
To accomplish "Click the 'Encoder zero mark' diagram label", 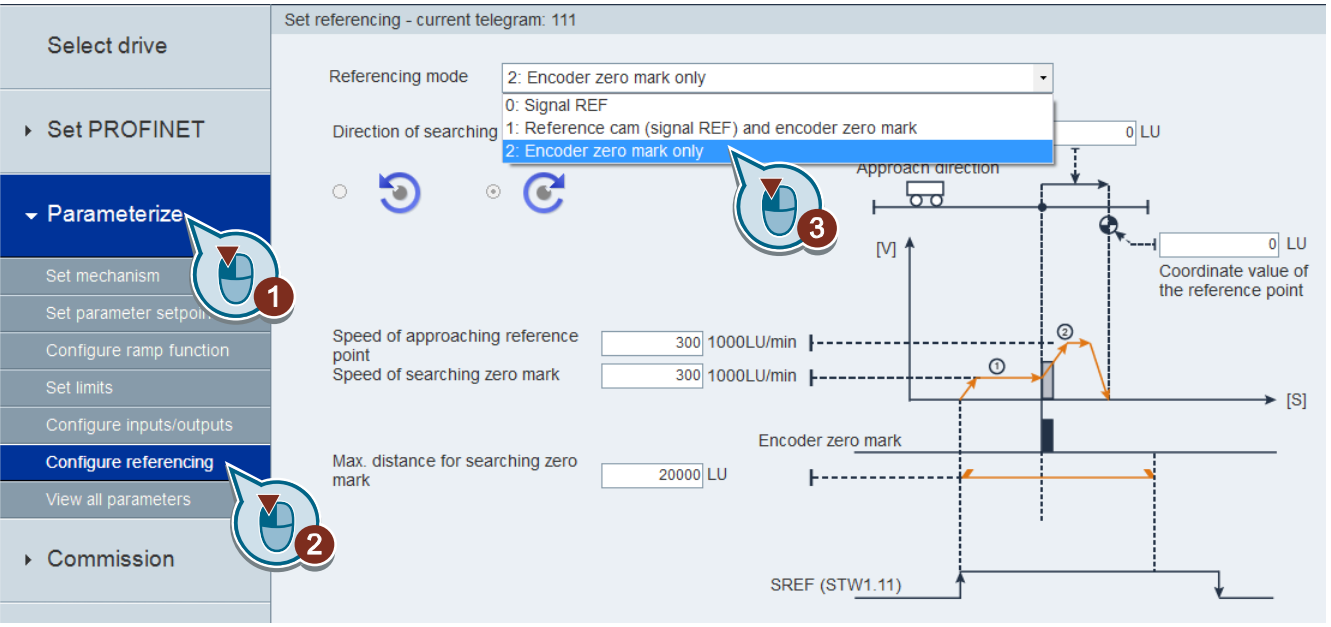I will pyautogui.click(x=830, y=440).
